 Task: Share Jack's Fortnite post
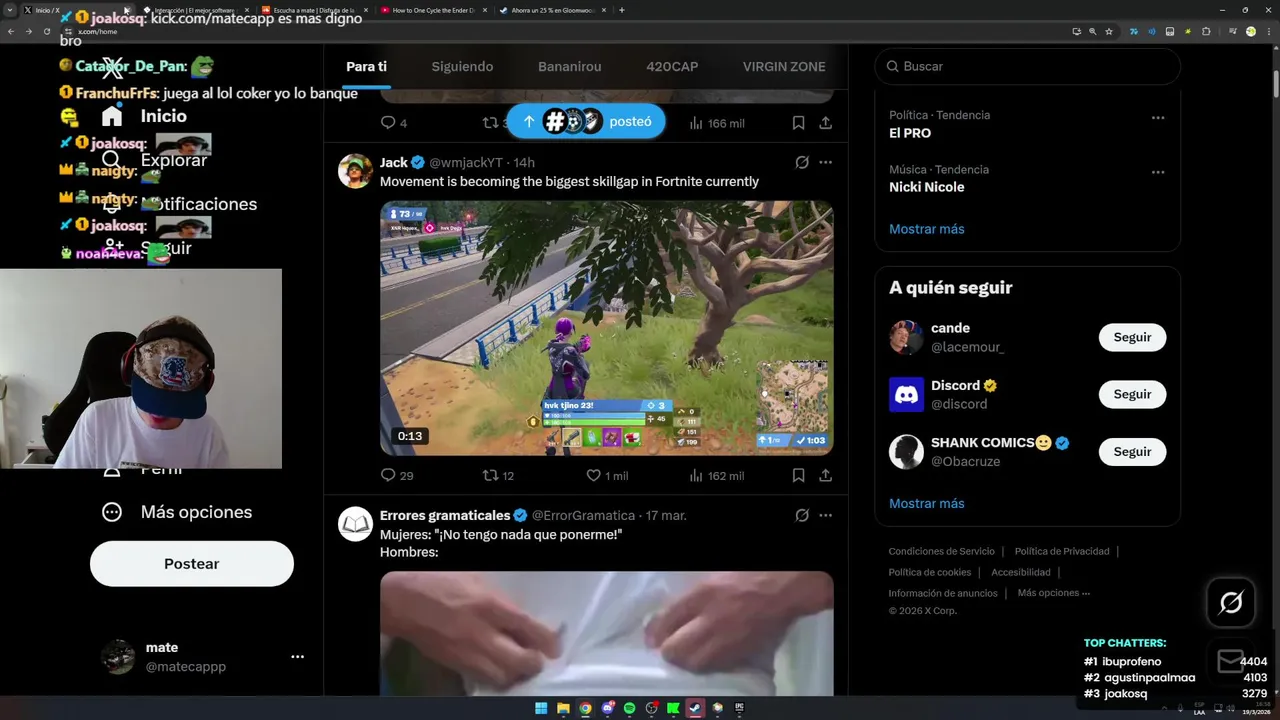pos(825,476)
